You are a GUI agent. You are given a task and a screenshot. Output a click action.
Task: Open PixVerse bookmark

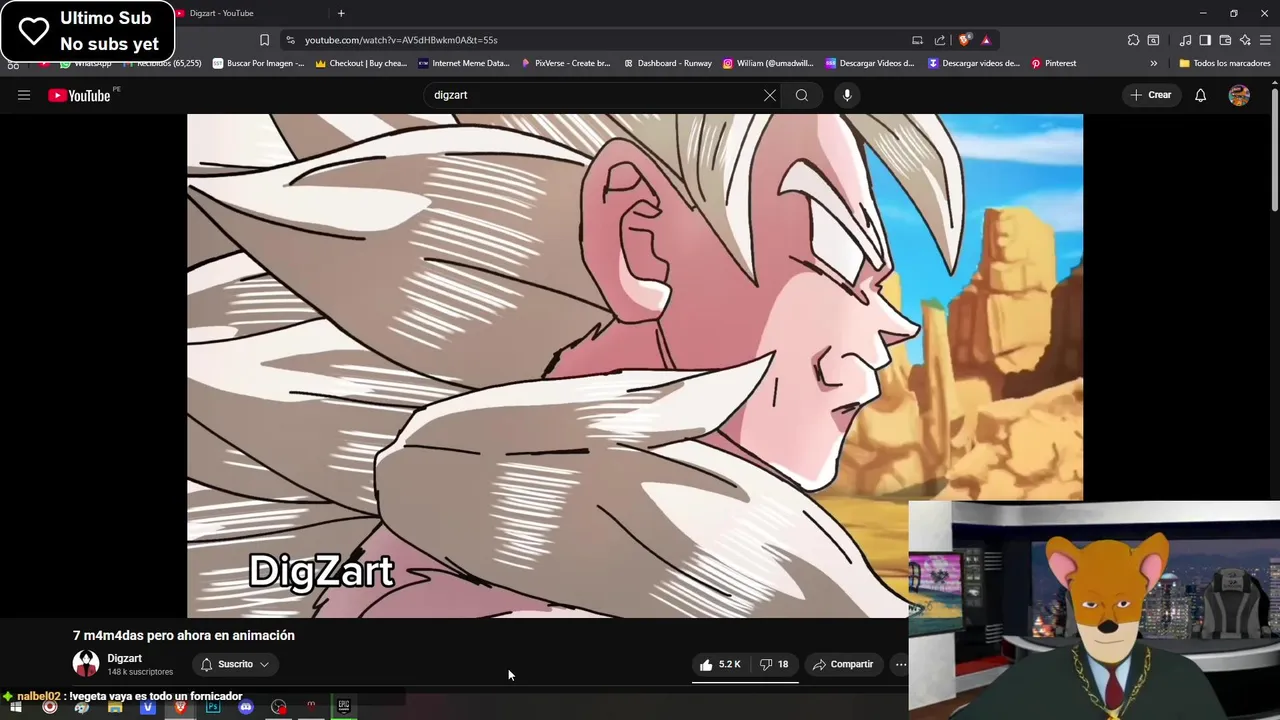(566, 63)
